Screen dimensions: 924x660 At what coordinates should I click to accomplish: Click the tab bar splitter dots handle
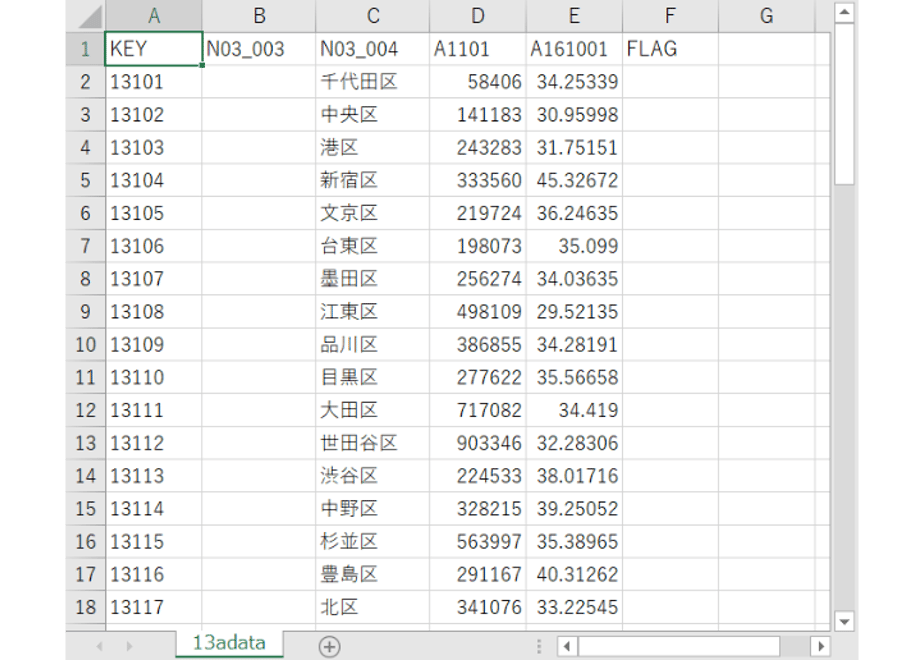point(539,646)
